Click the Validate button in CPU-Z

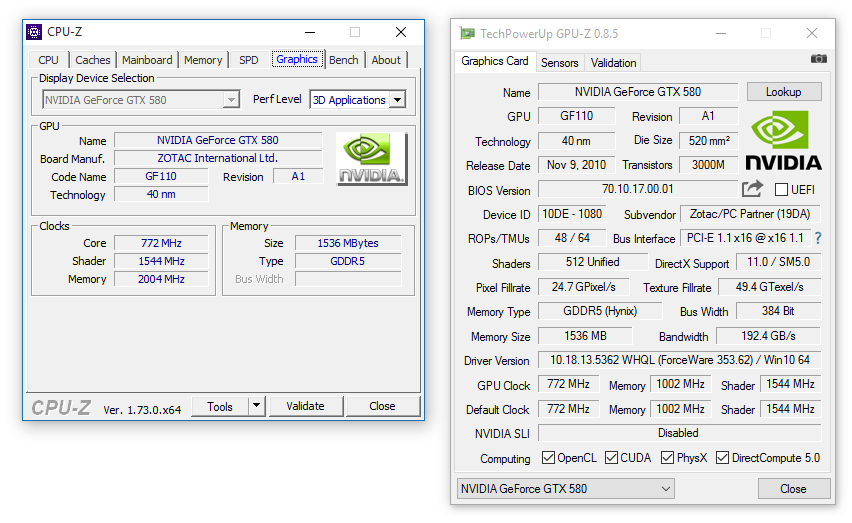click(x=305, y=406)
